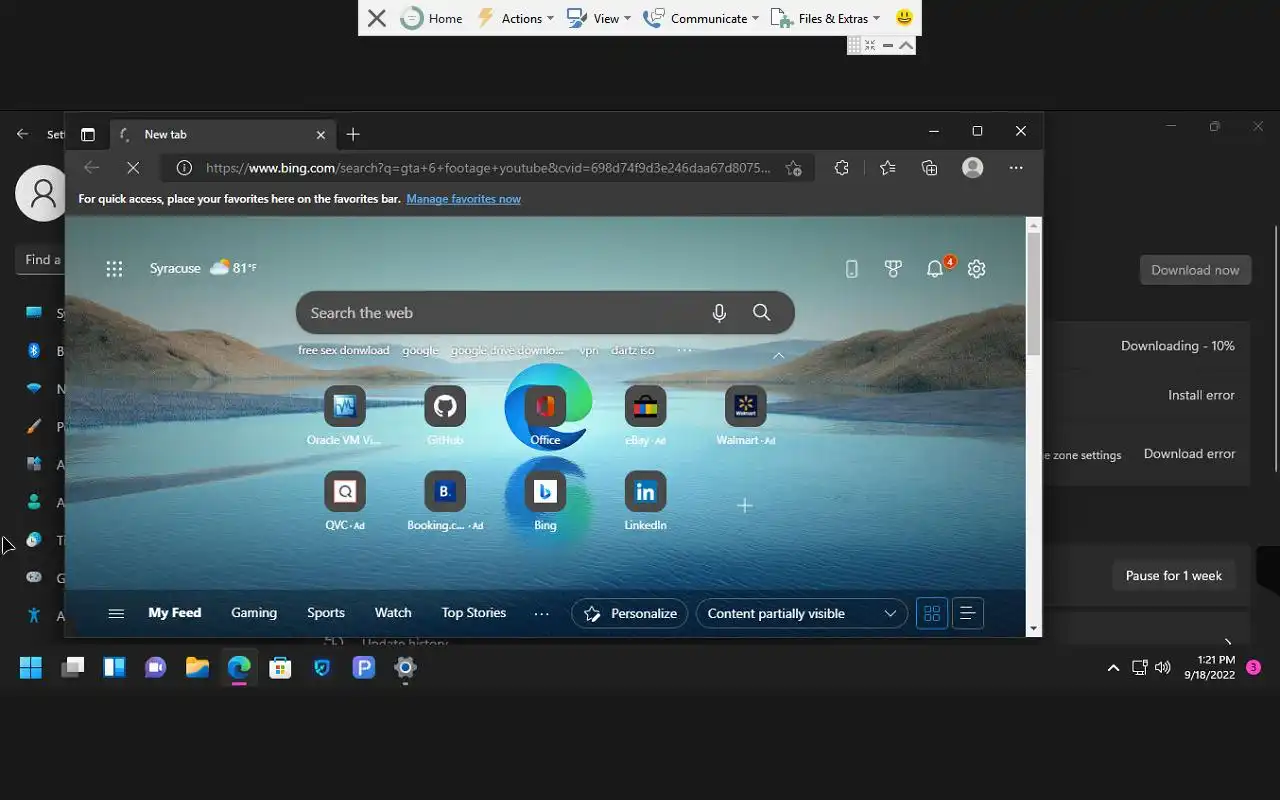Open the feed hamburger menu
This screenshot has height=800, width=1280.
tap(116, 613)
